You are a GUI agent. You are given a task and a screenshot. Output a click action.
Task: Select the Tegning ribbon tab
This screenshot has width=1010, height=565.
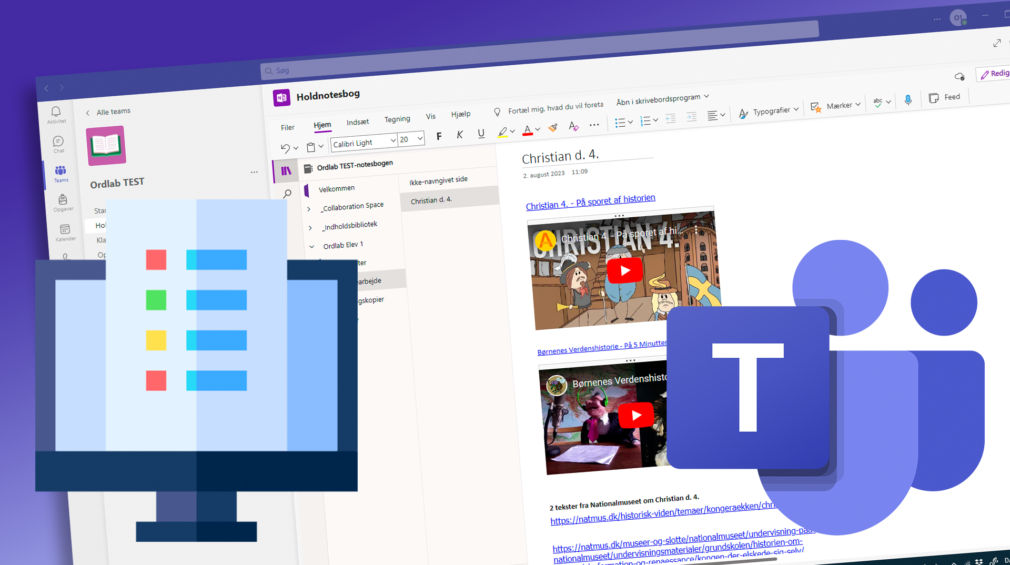(x=397, y=119)
